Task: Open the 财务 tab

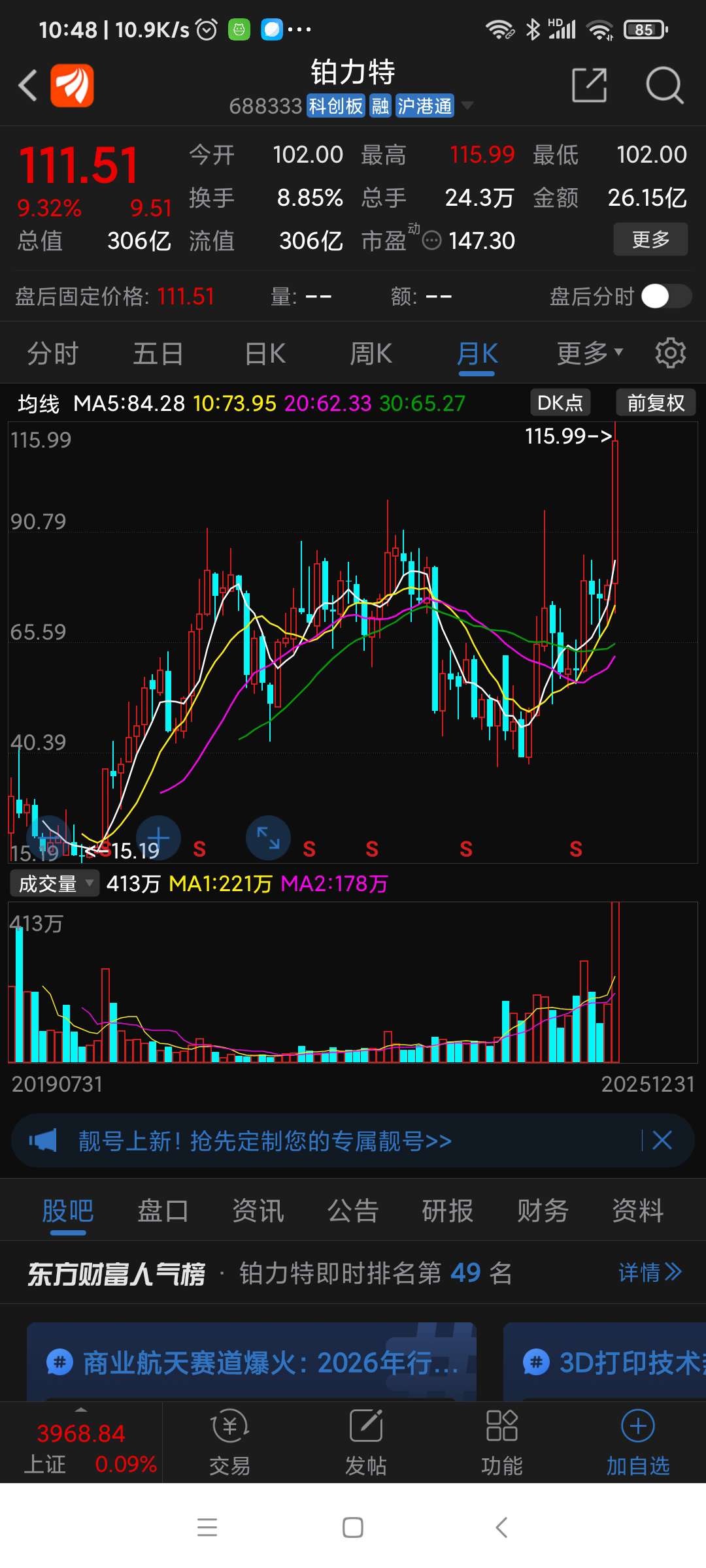Action: [543, 1211]
